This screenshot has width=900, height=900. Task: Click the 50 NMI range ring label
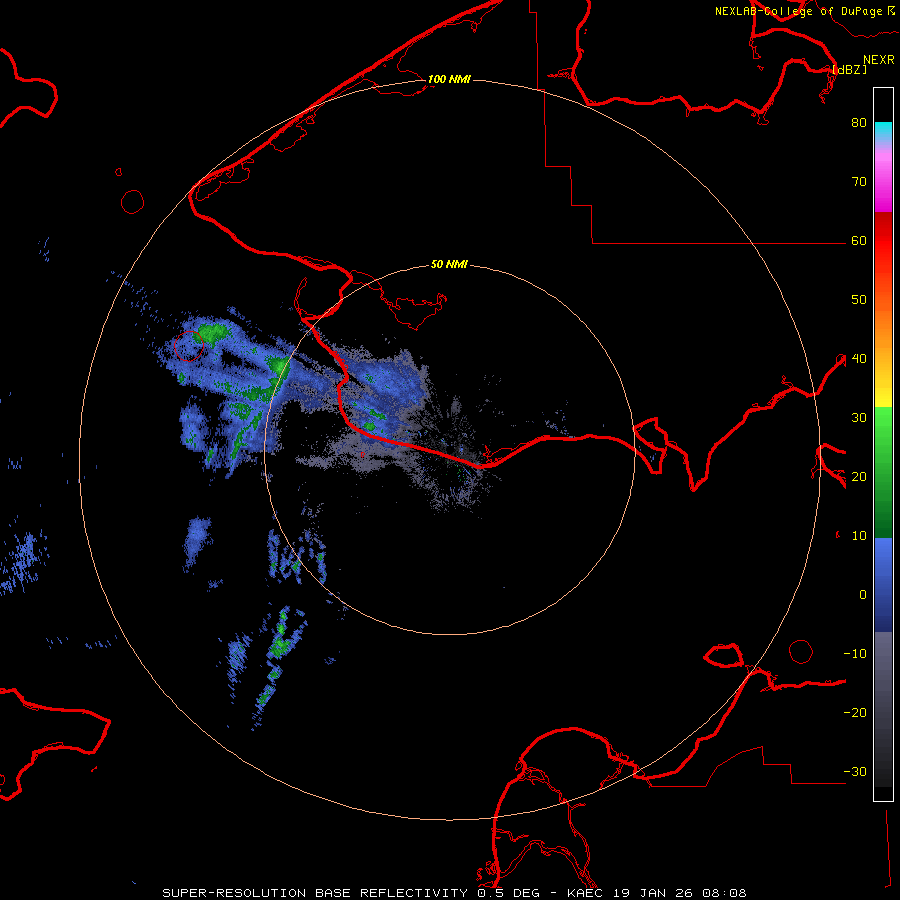(x=449, y=265)
